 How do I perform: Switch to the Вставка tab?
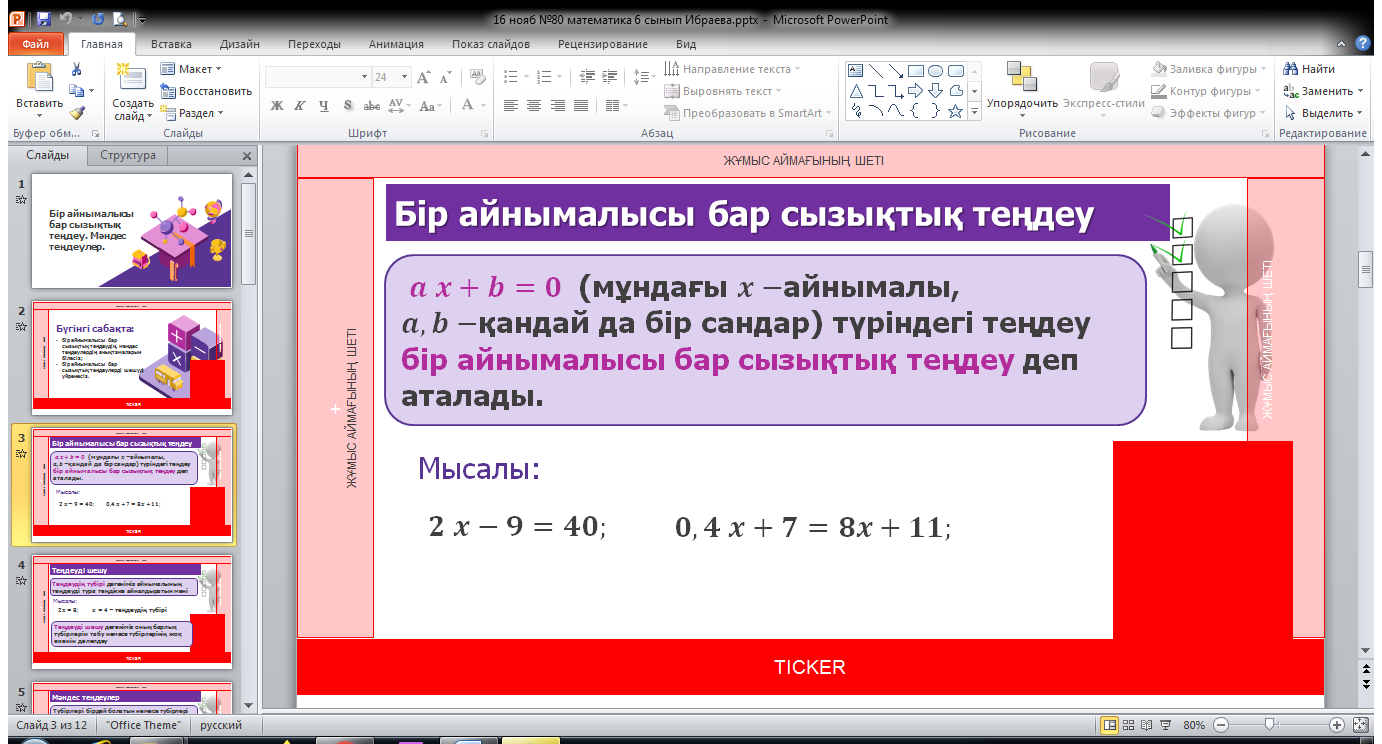coord(171,44)
